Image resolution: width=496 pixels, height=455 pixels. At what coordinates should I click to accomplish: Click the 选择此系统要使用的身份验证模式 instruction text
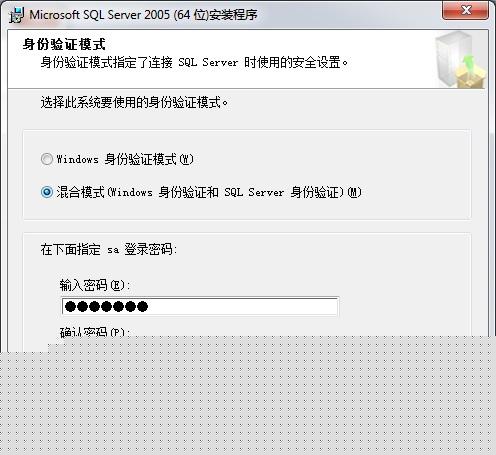click(134, 102)
